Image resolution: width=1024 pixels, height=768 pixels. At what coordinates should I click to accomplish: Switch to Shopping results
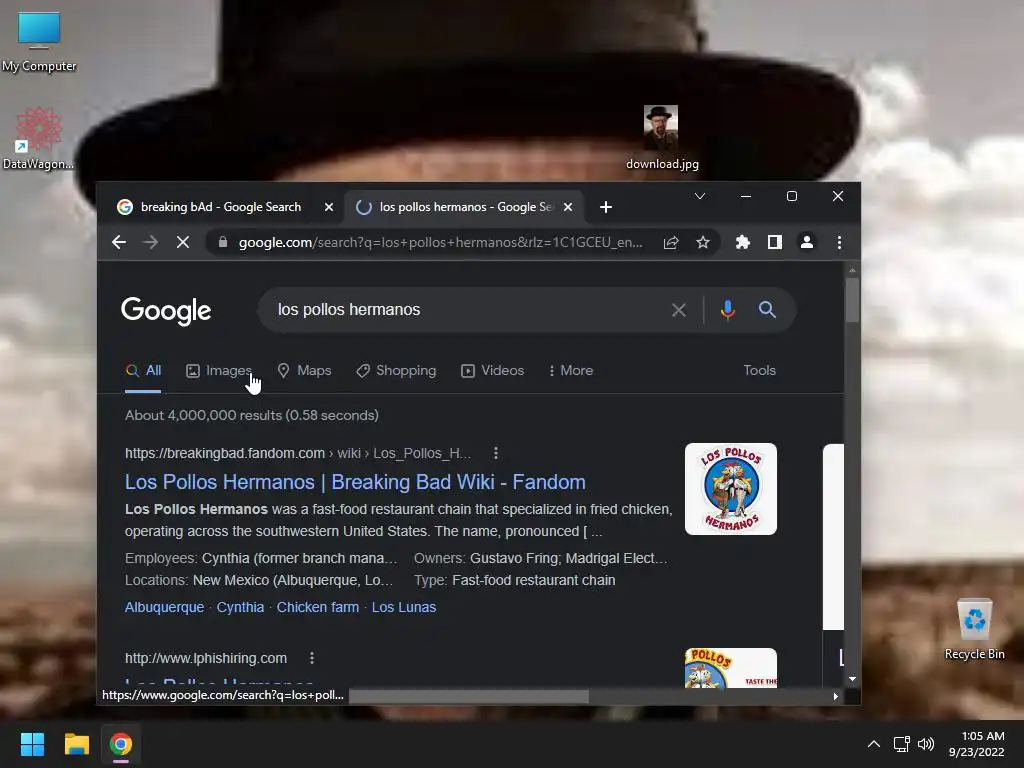(396, 370)
